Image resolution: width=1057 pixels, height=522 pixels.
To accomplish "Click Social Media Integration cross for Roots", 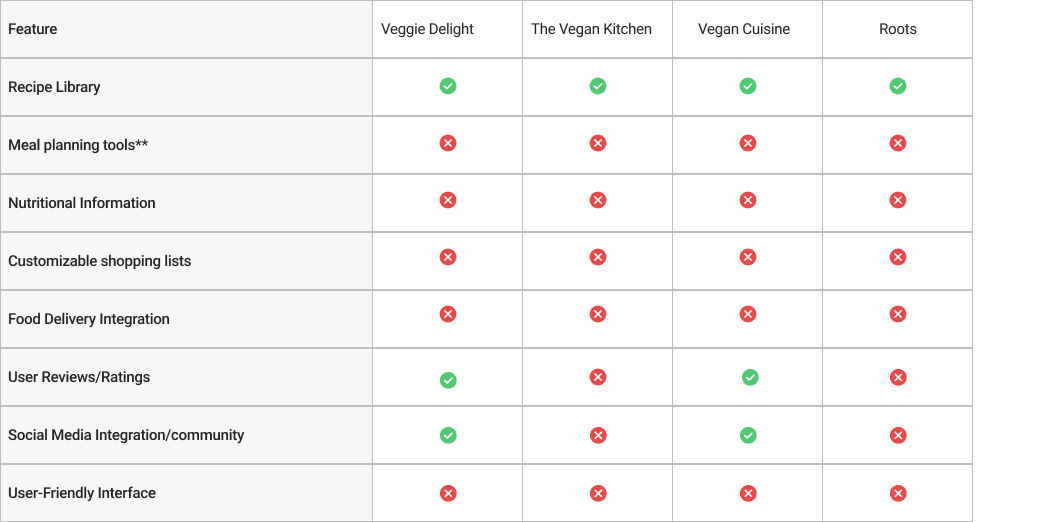I will (897, 436).
